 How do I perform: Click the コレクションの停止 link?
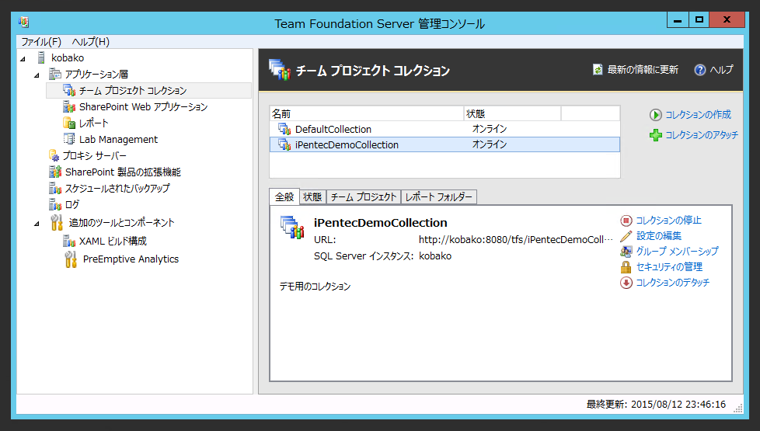click(668, 221)
